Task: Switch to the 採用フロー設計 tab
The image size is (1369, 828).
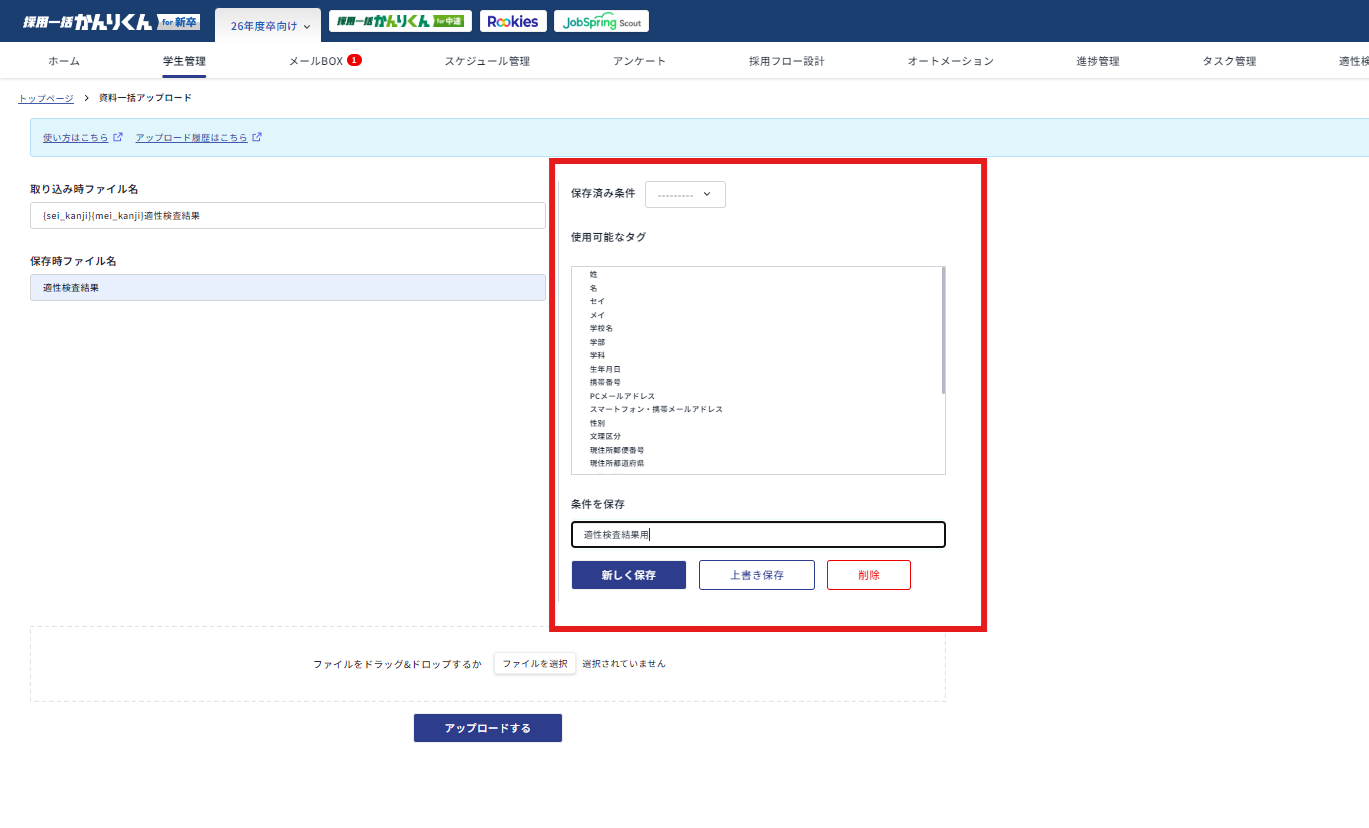Action: 786,61
